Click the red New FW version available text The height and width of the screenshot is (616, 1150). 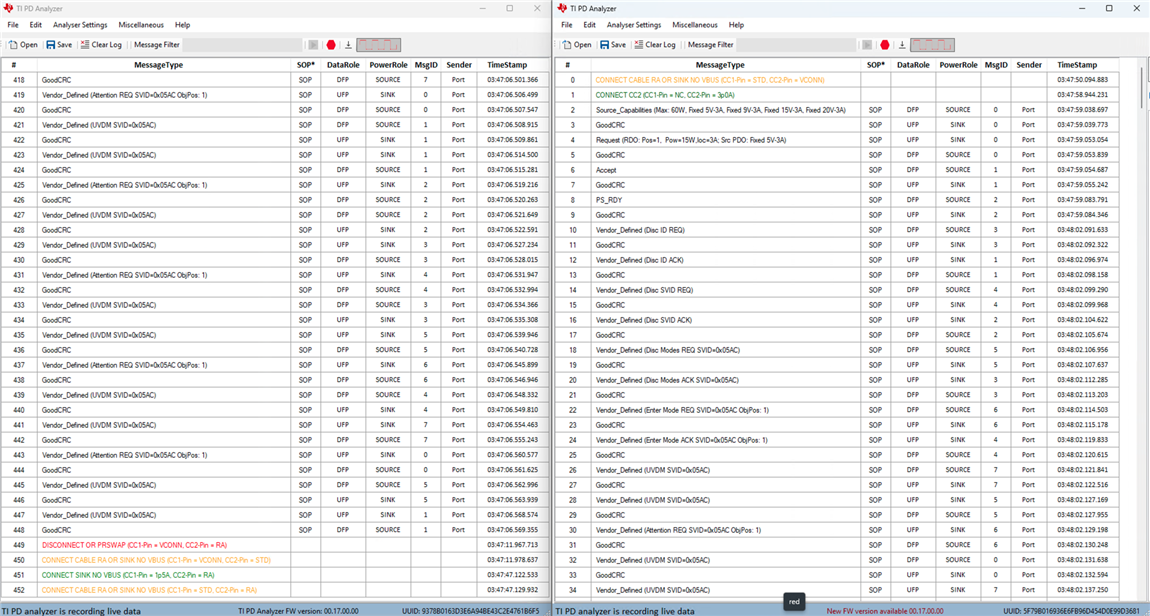(885, 610)
